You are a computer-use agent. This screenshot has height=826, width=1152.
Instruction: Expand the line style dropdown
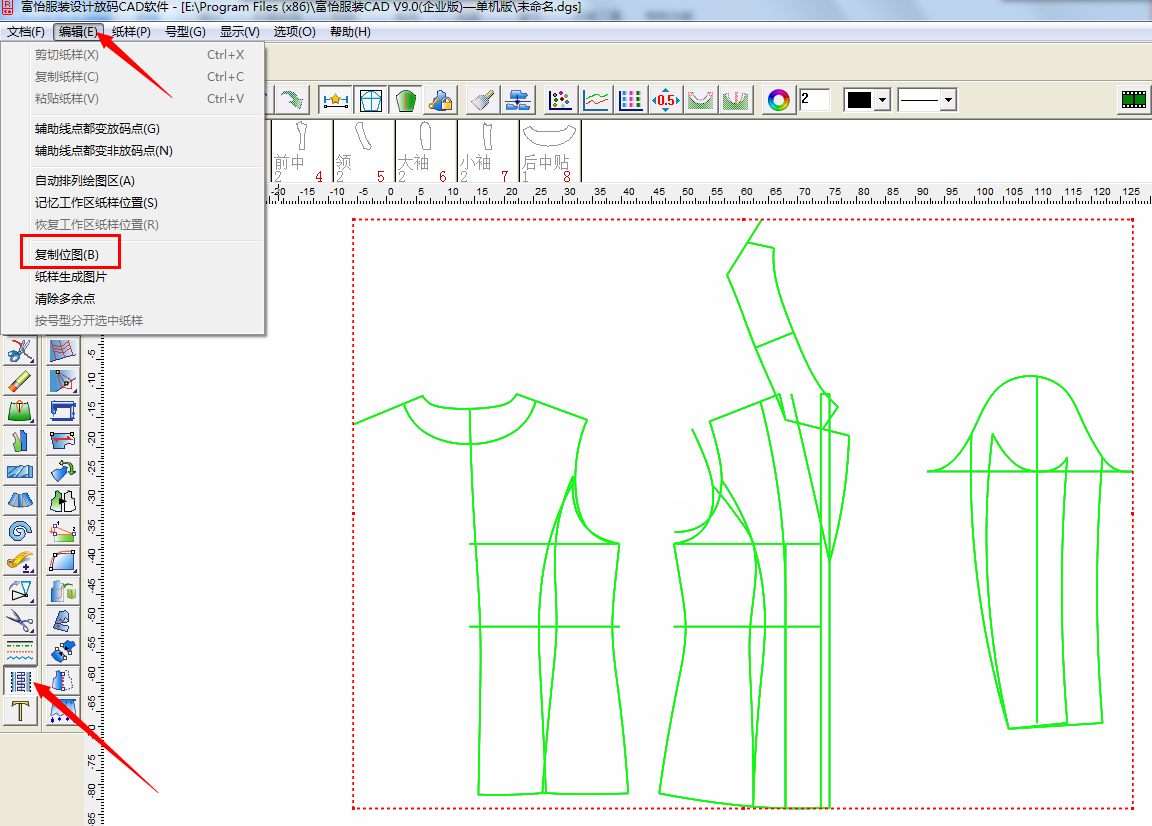click(x=947, y=100)
